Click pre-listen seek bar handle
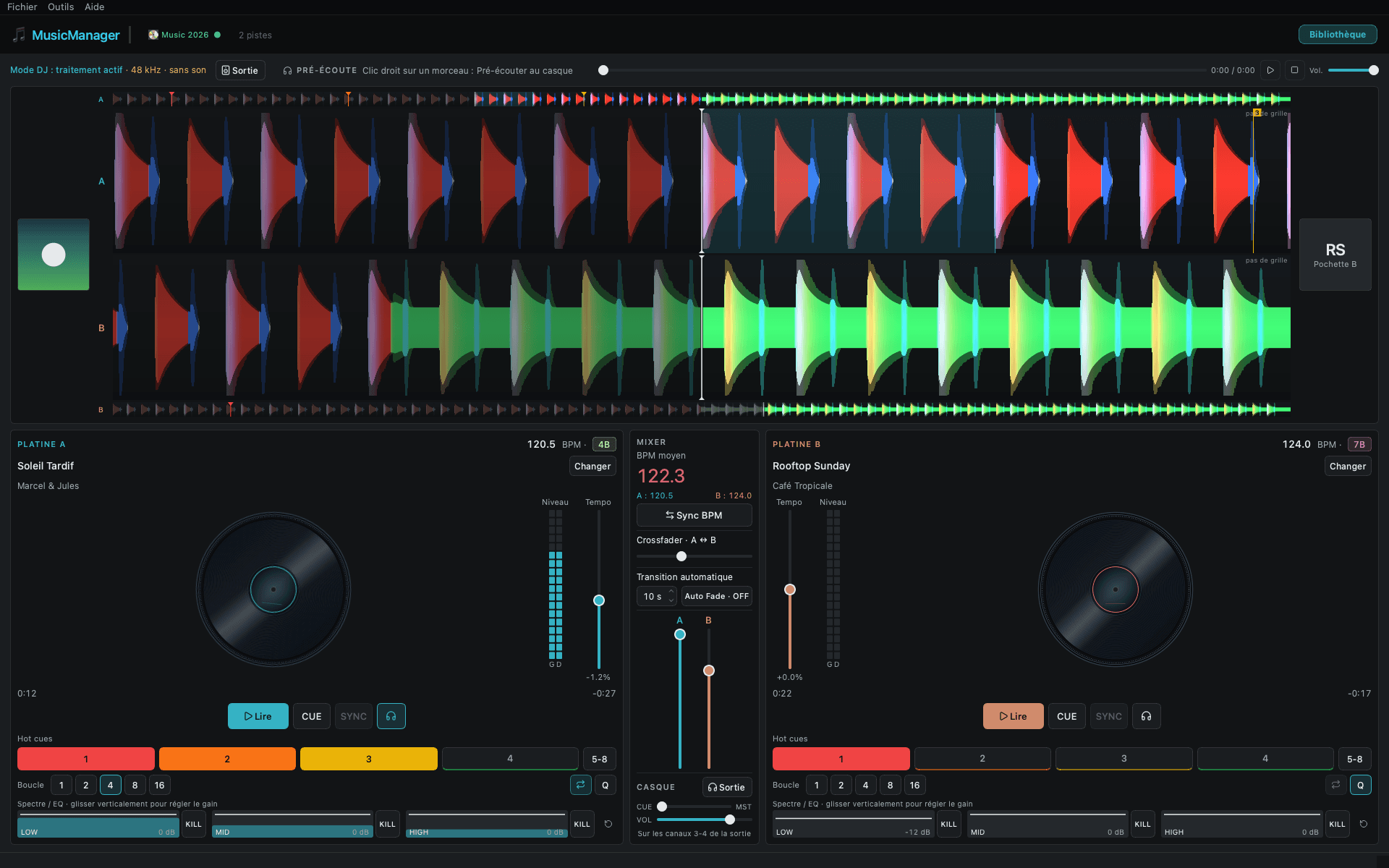This screenshot has width=1389, height=868. click(603, 70)
